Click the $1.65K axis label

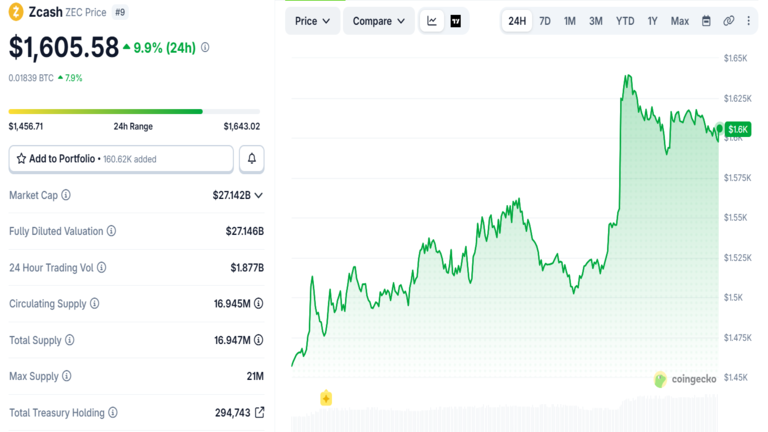click(736, 58)
